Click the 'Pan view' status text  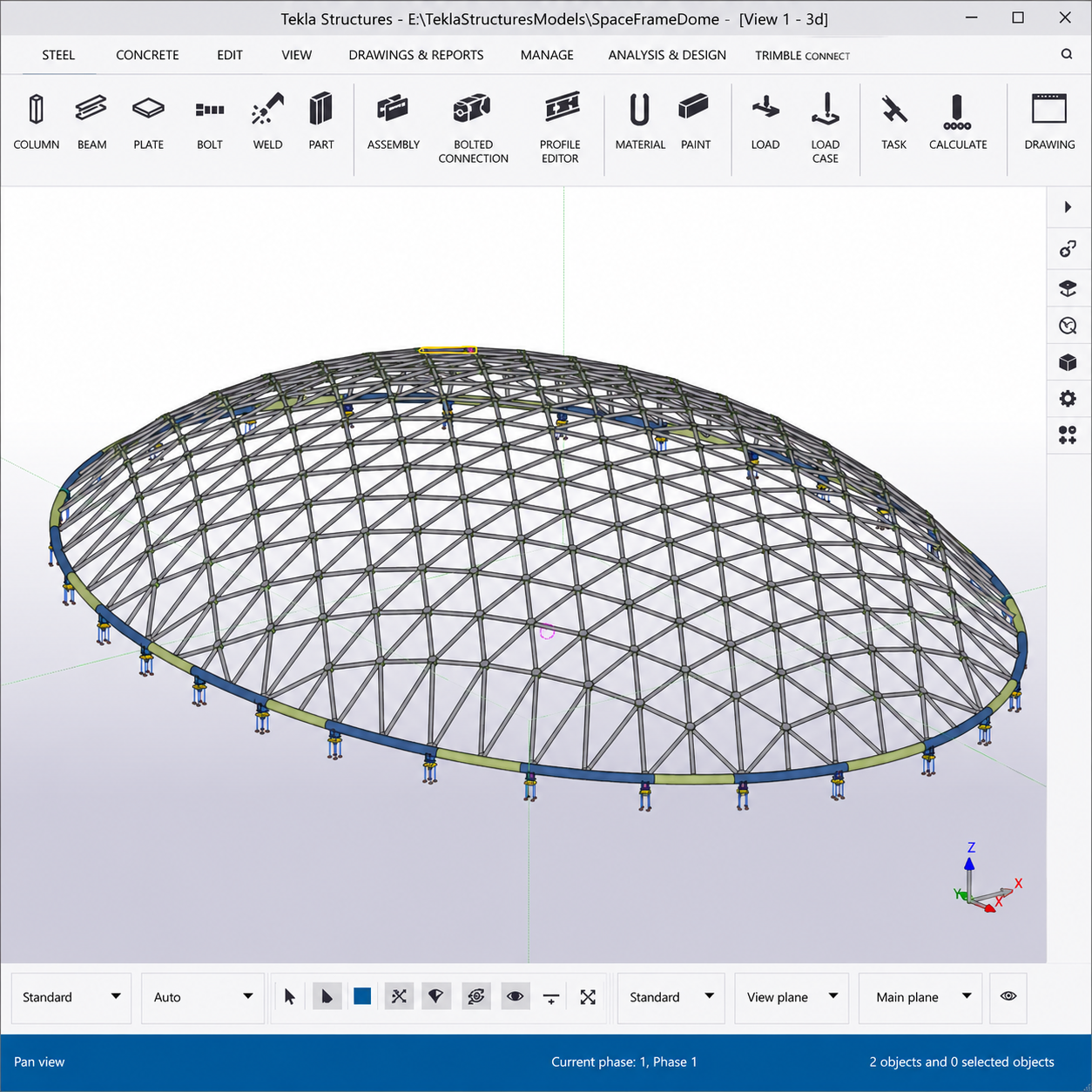pos(39,1062)
